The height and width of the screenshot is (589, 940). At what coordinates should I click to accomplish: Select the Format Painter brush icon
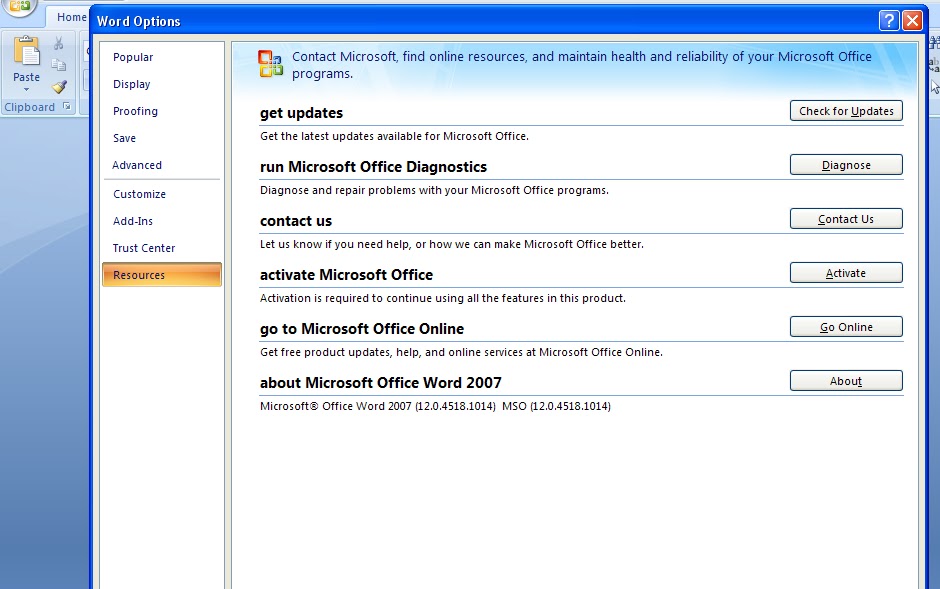point(59,87)
